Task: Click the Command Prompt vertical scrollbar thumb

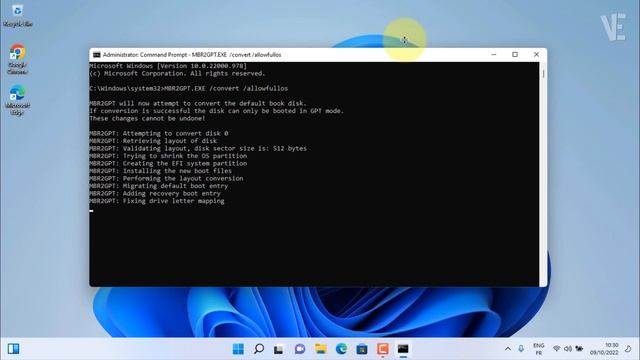Action: (543, 74)
